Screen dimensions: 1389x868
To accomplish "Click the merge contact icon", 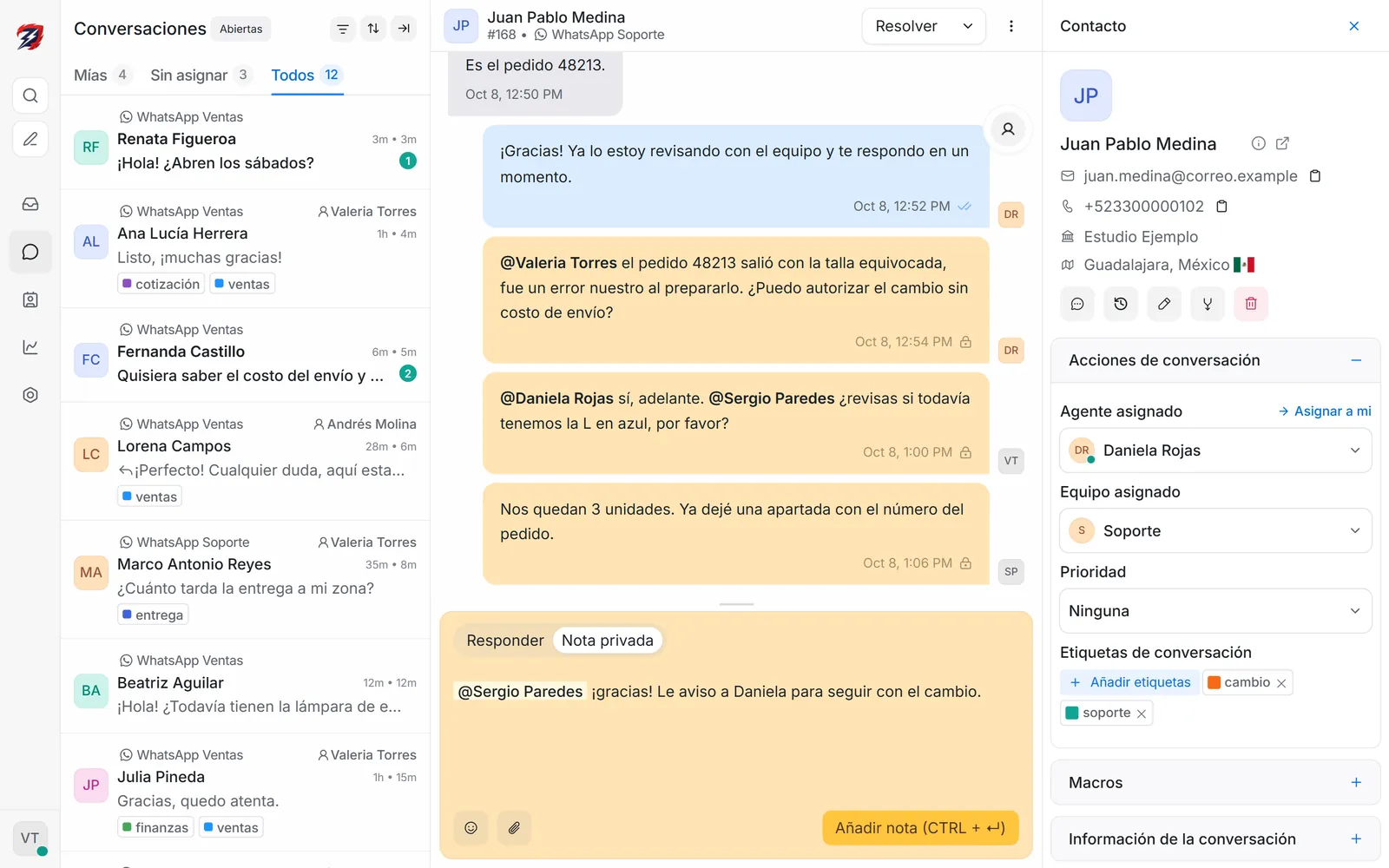I will pos(1208,304).
